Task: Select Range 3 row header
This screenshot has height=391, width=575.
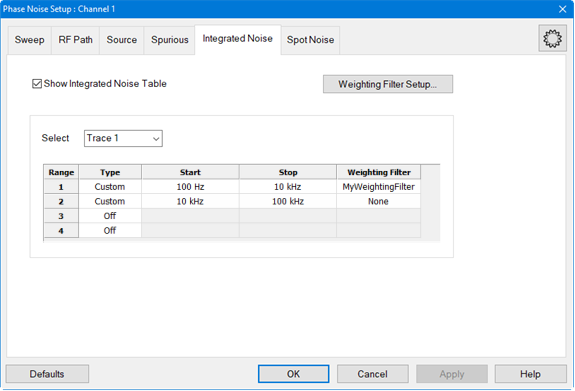Action: pos(61,216)
